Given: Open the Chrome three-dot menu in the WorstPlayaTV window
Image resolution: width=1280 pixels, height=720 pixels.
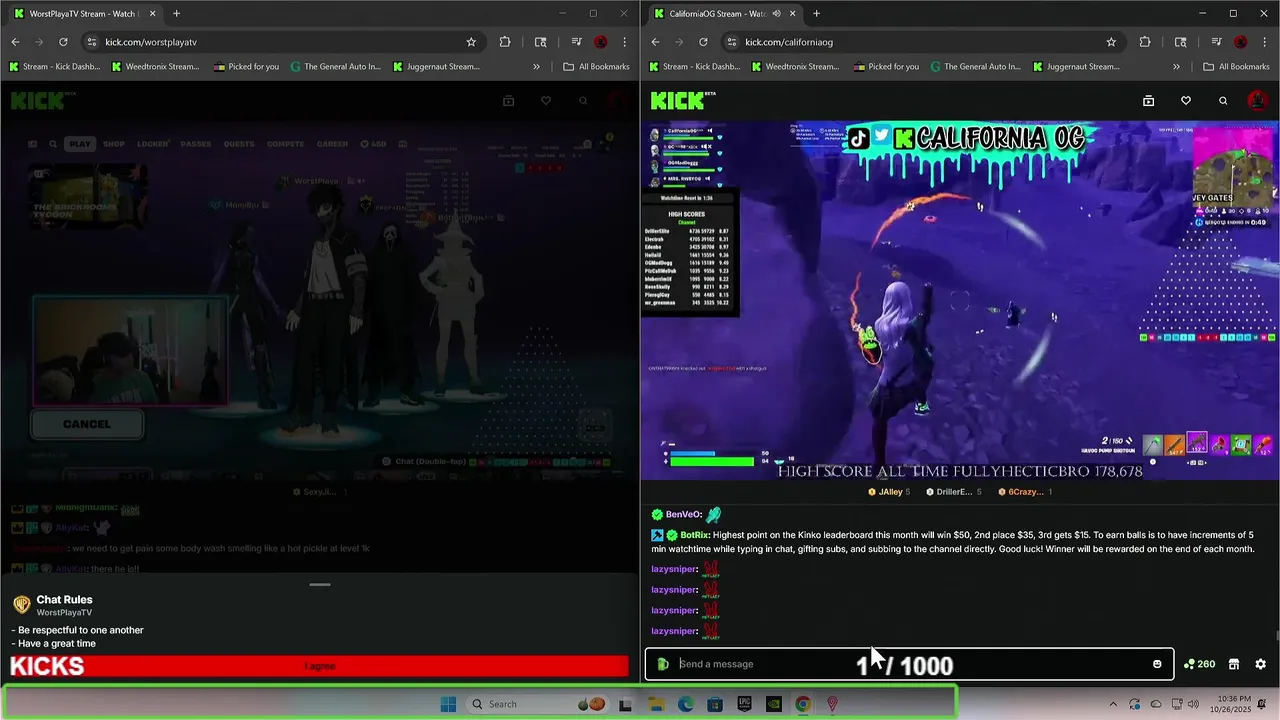Looking at the screenshot, I should pos(624,42).
